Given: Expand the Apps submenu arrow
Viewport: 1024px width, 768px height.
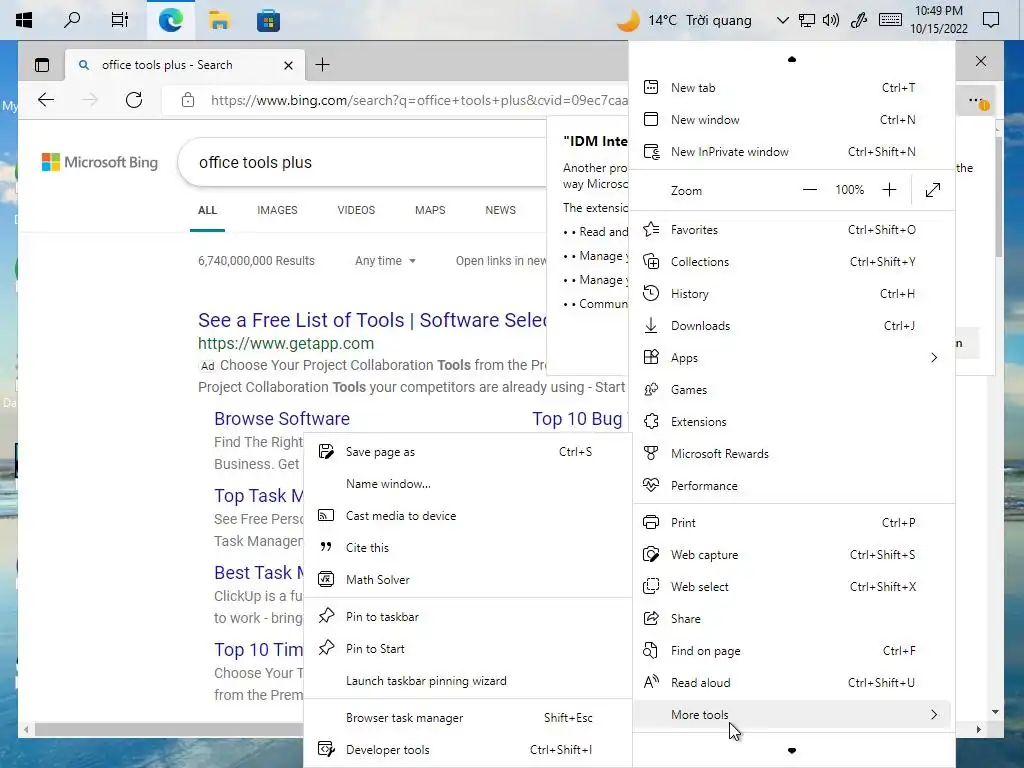Looking at the screenshot, I should tap(934, 357).
